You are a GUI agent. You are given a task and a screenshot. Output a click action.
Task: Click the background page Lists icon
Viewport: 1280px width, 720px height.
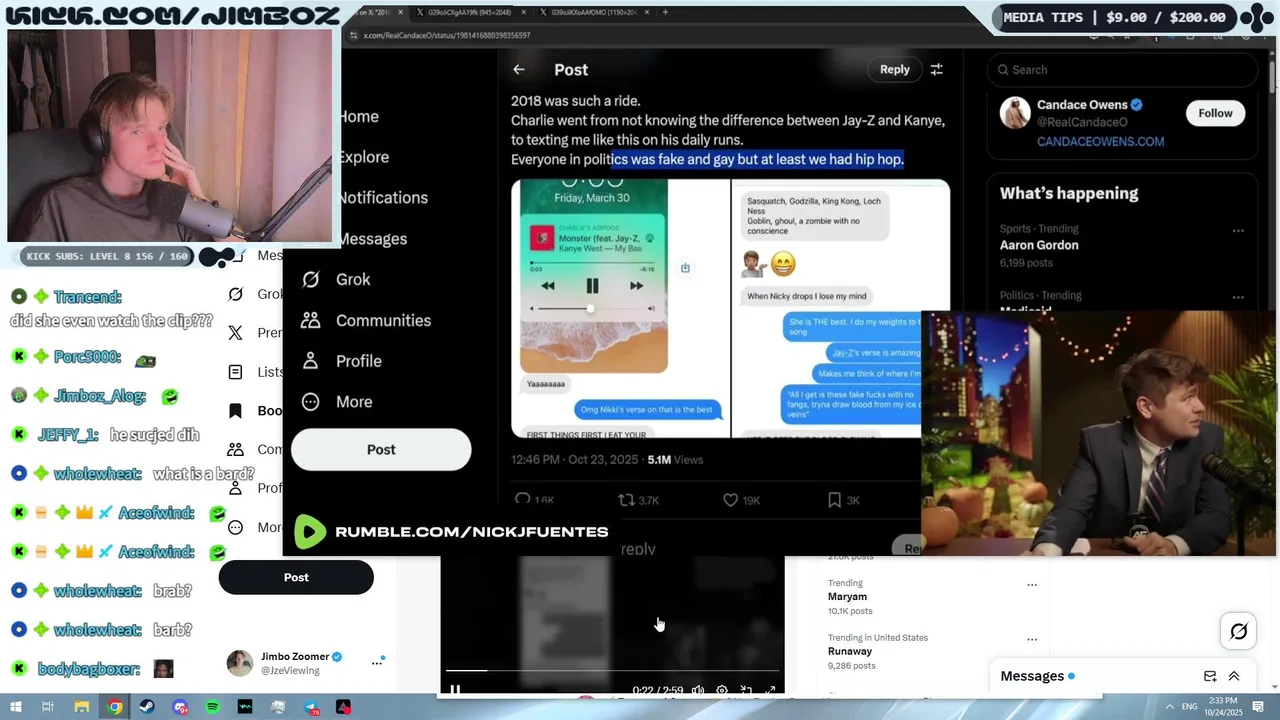click(x=236, y=372)
